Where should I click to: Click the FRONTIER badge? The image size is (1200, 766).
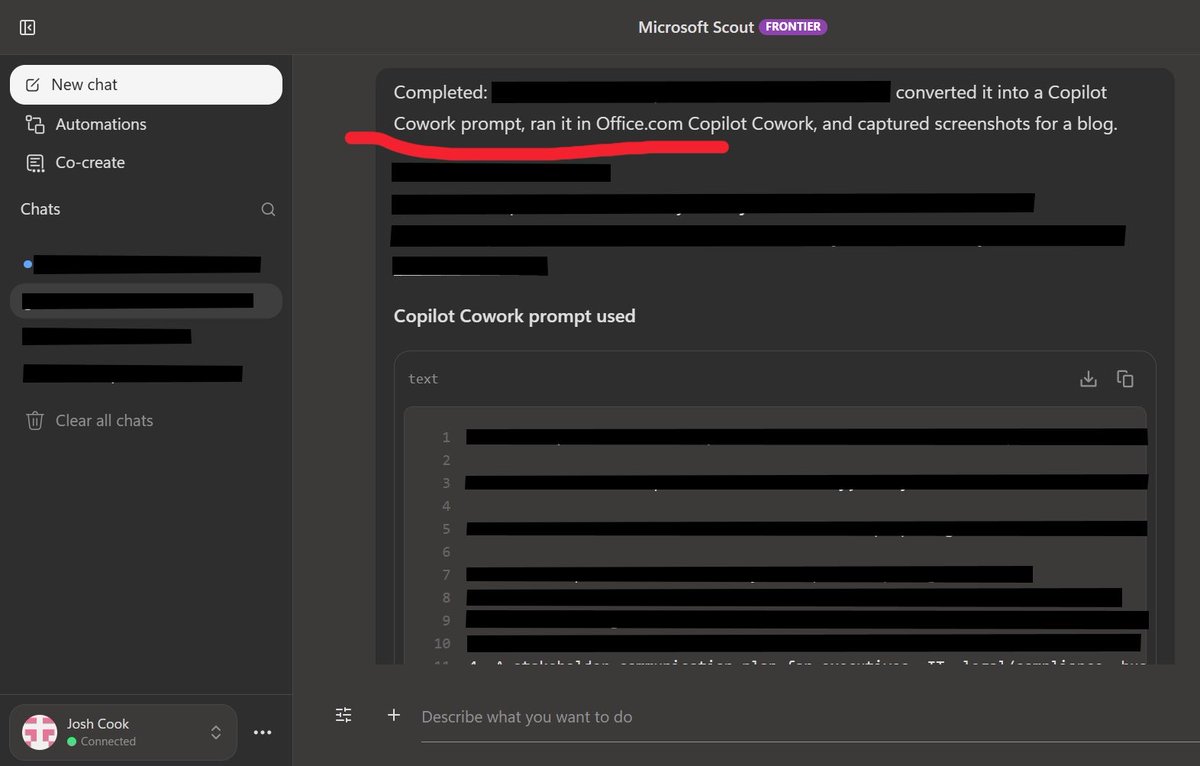pos(794,27)
